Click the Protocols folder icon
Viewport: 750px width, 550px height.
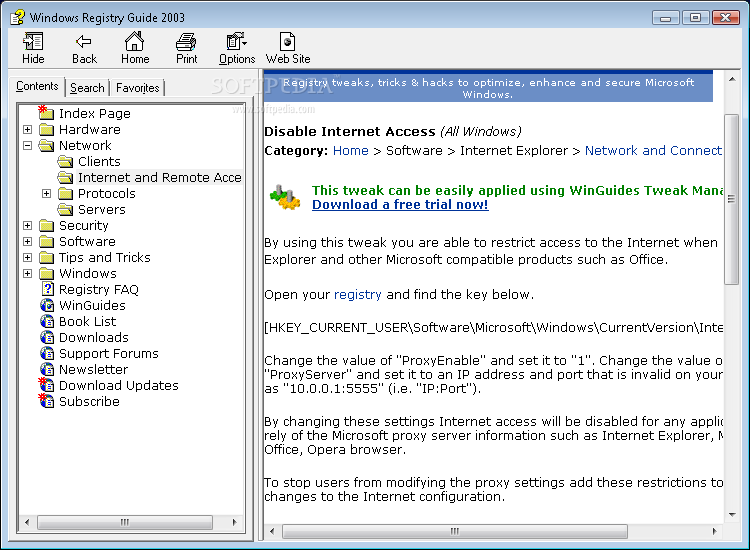(65, 194)
